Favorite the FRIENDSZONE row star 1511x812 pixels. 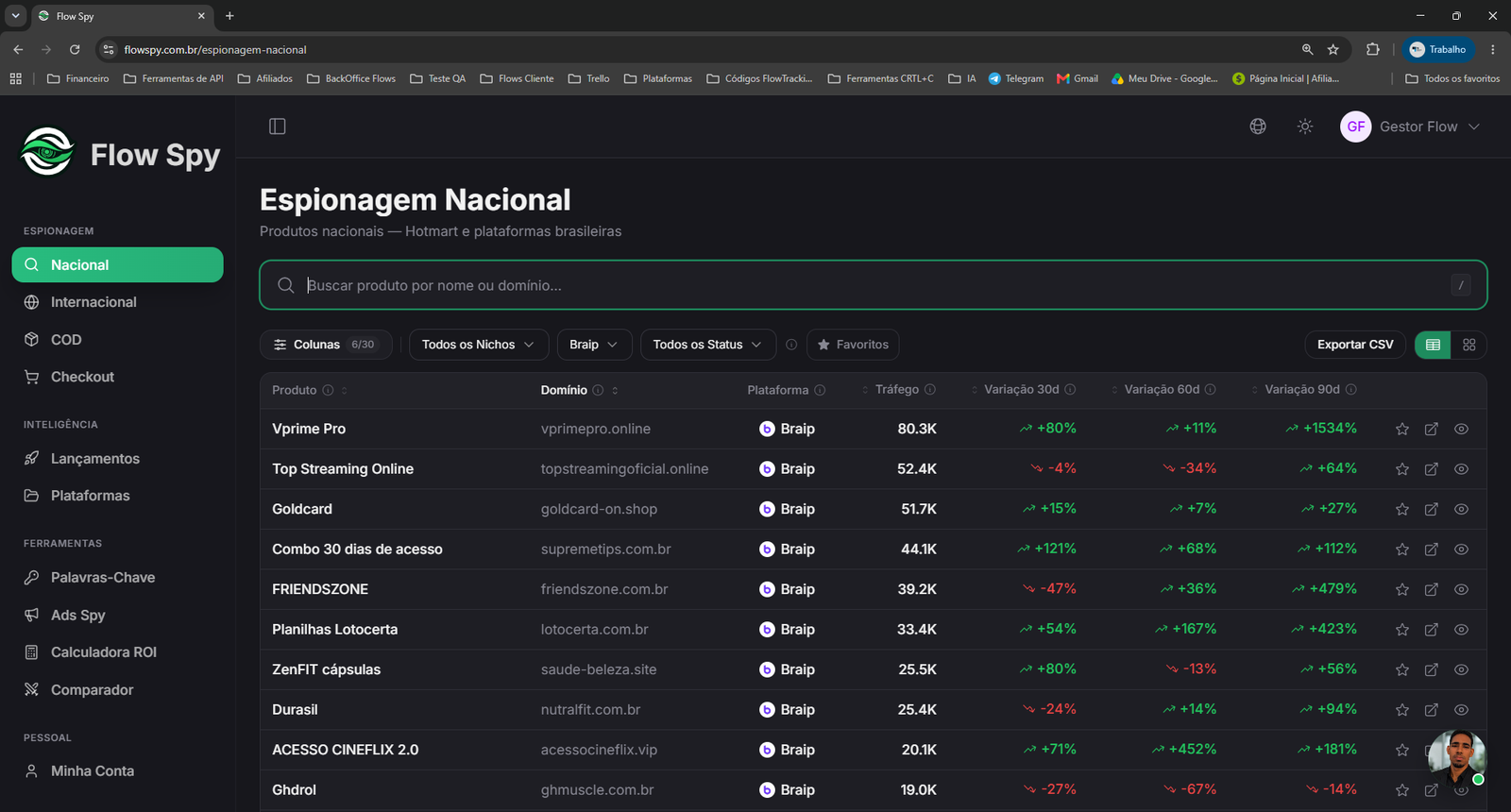point(1402,589)
